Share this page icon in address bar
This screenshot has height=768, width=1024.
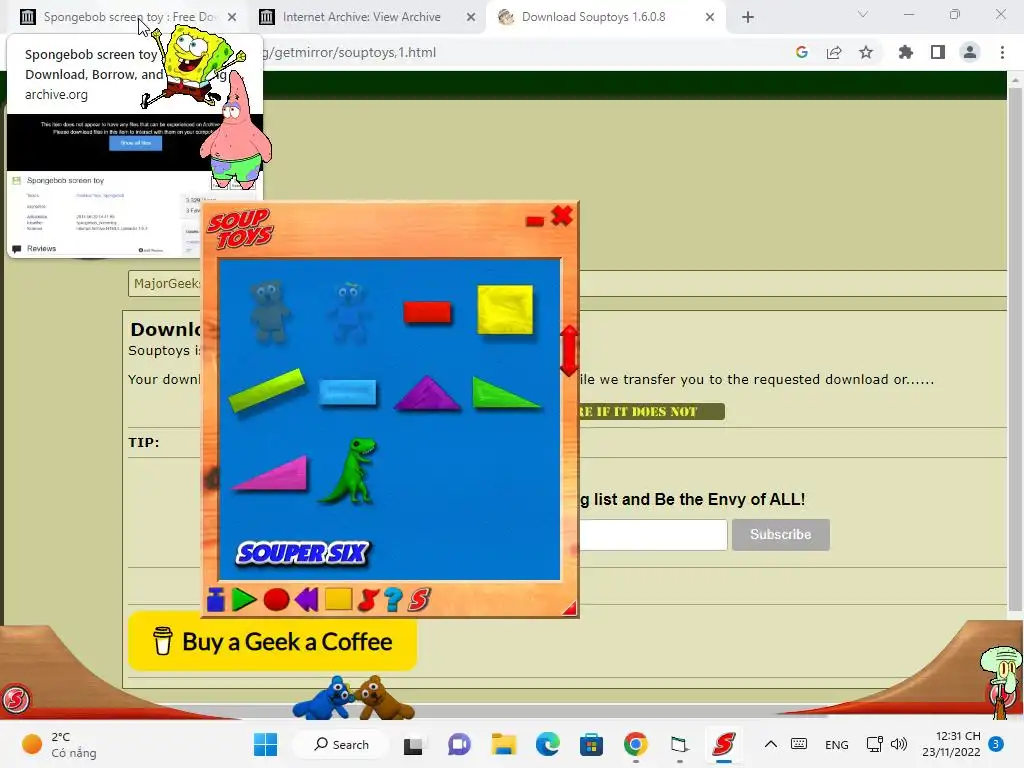[834, 52]
